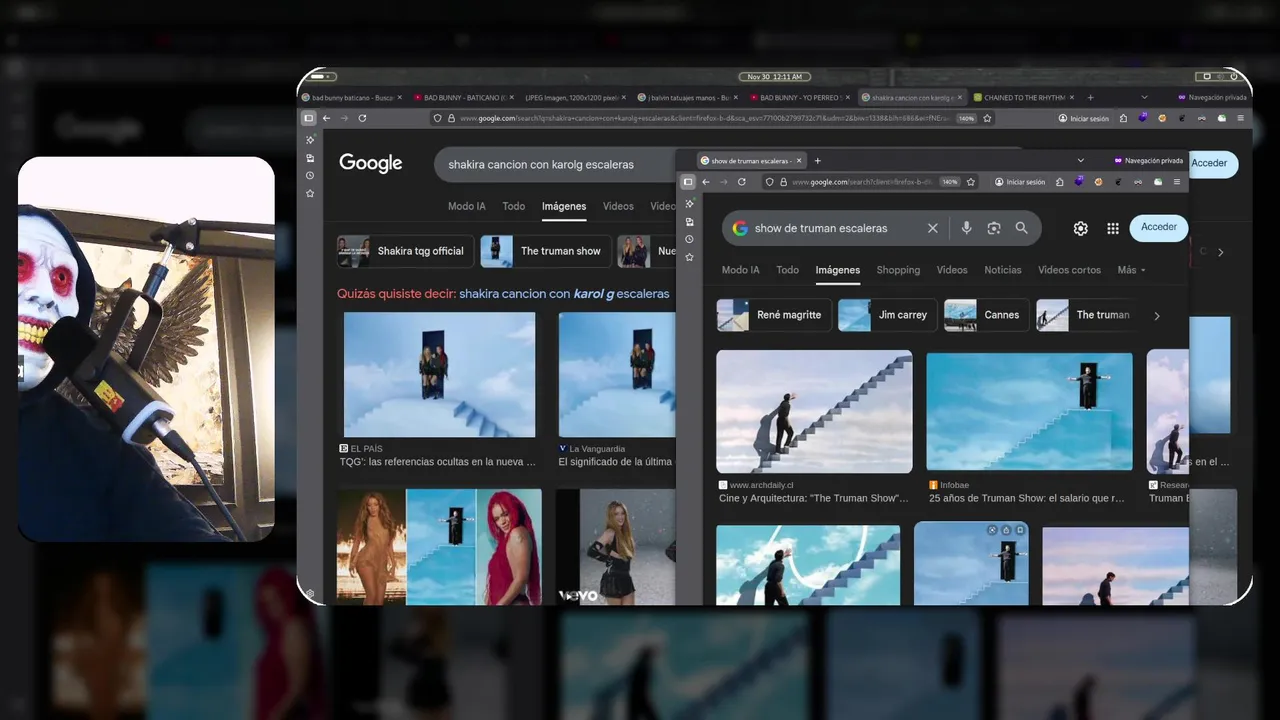Screen dimensions: 1280x720
Task: Show more chips arrow in back window
Action: coord(1220,252)
